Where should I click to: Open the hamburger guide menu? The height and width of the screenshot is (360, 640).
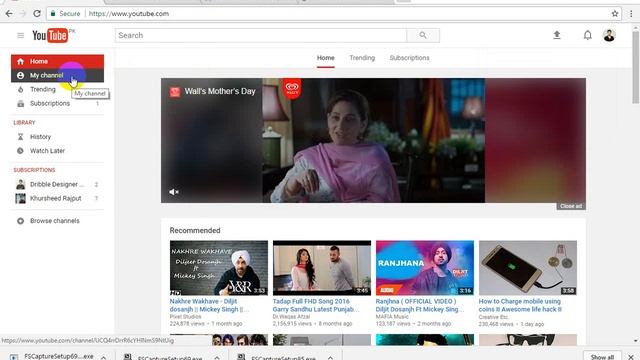click(x=20, y=36)
